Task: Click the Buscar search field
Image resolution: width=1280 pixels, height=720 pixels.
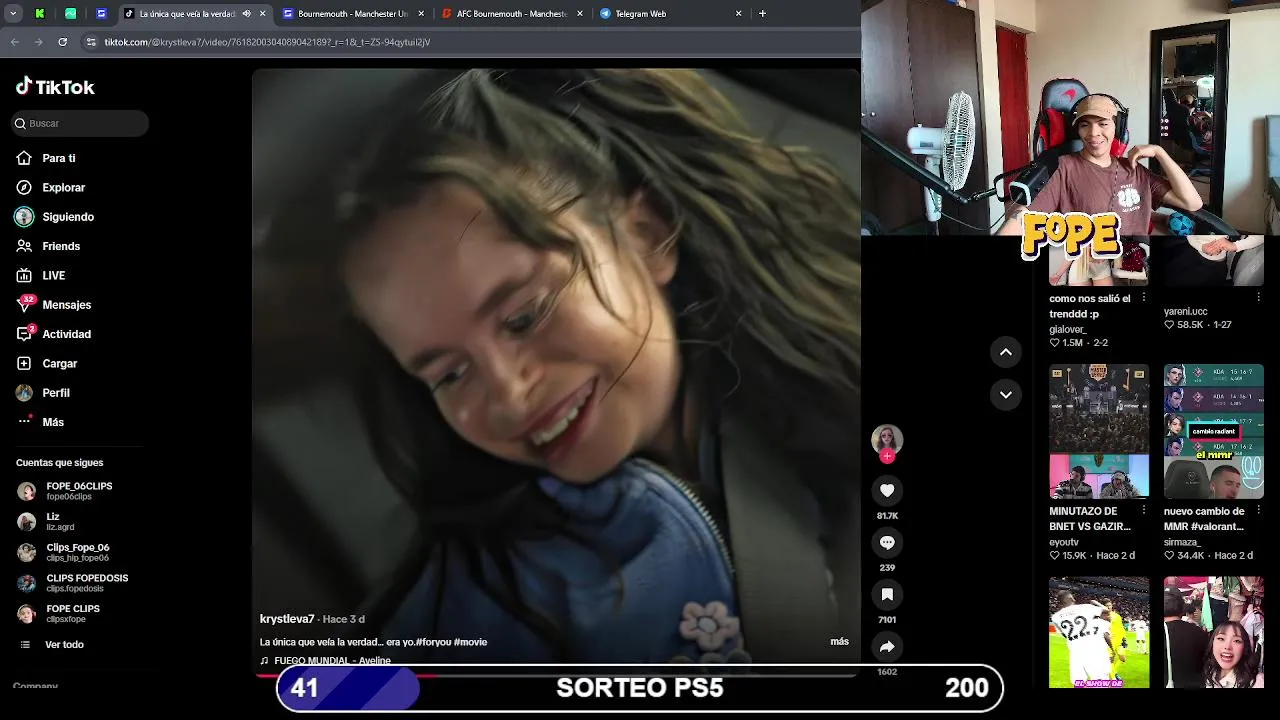Action: (80, 123)
